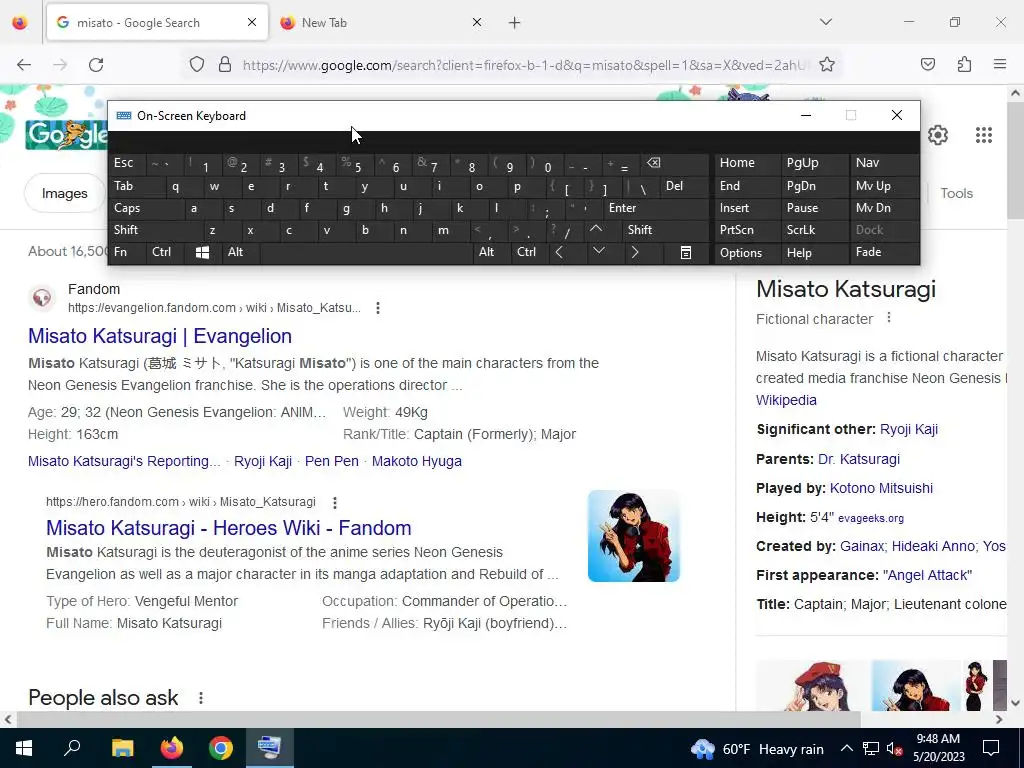
Task: Open weather widget showing Heavy rain
Action: point(758,748)
